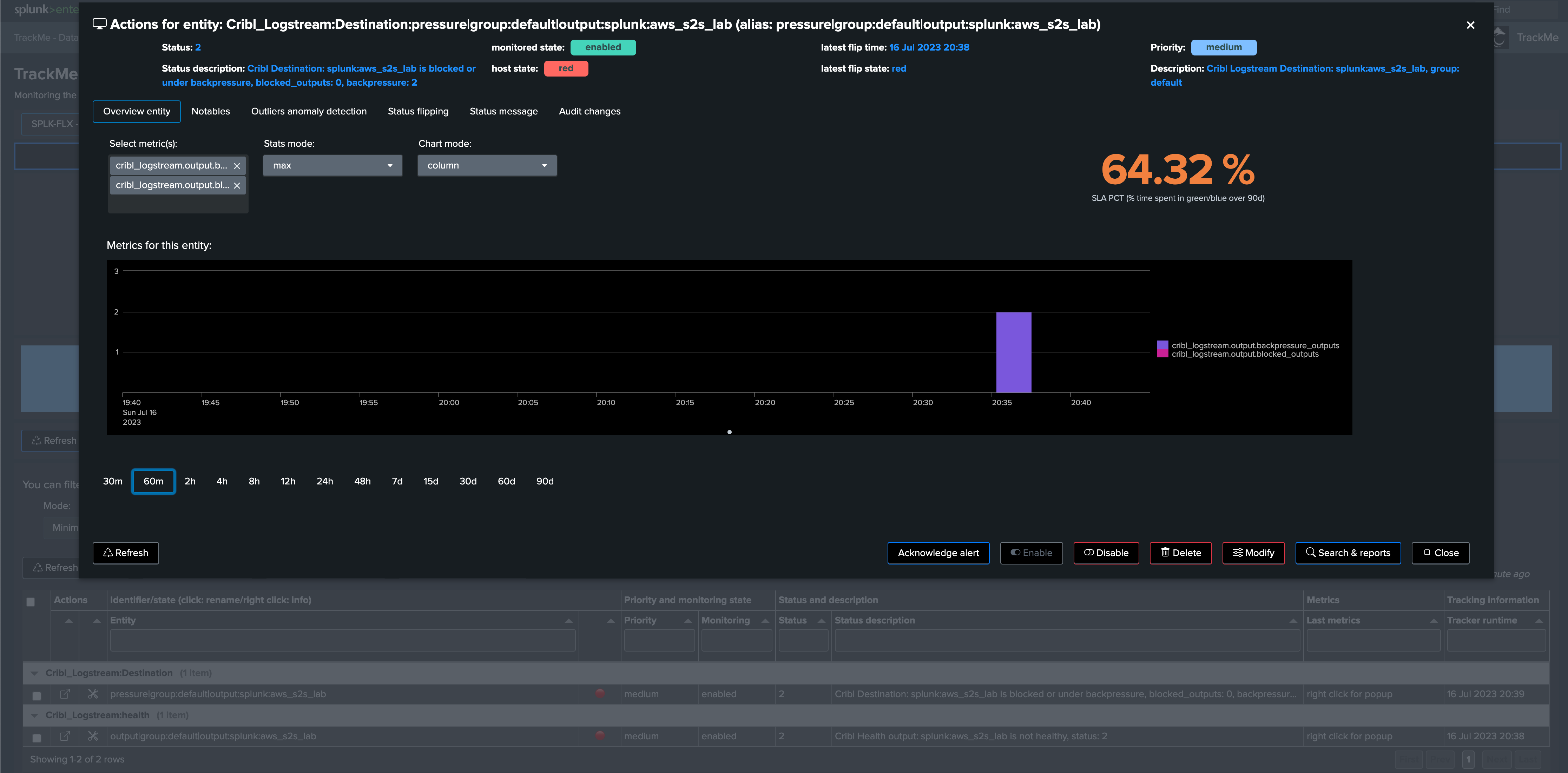Image resolution: width=1568 pixels, height=773 pixels.
Task: Select the 24h time range
Action: point(324,481)
